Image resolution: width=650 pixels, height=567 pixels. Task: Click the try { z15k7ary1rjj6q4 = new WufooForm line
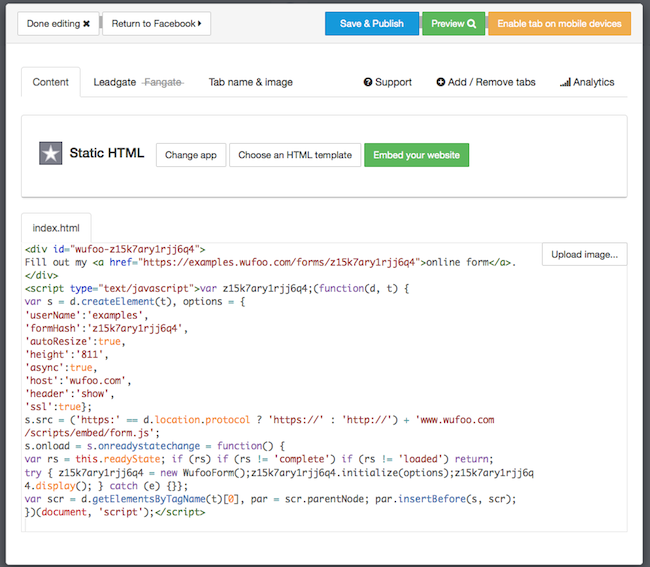coord(279,472)
